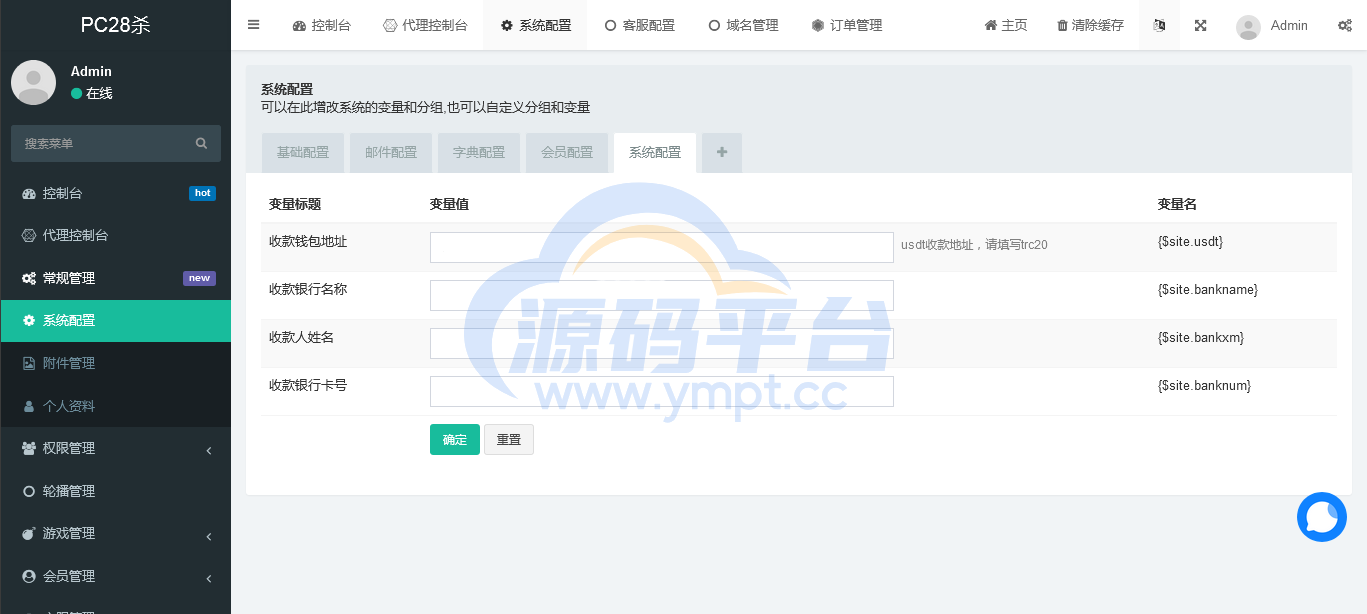The image size is (1367, 614).
Task: Click the top bar 订单管理 cube icon
Action: [818, 25]
